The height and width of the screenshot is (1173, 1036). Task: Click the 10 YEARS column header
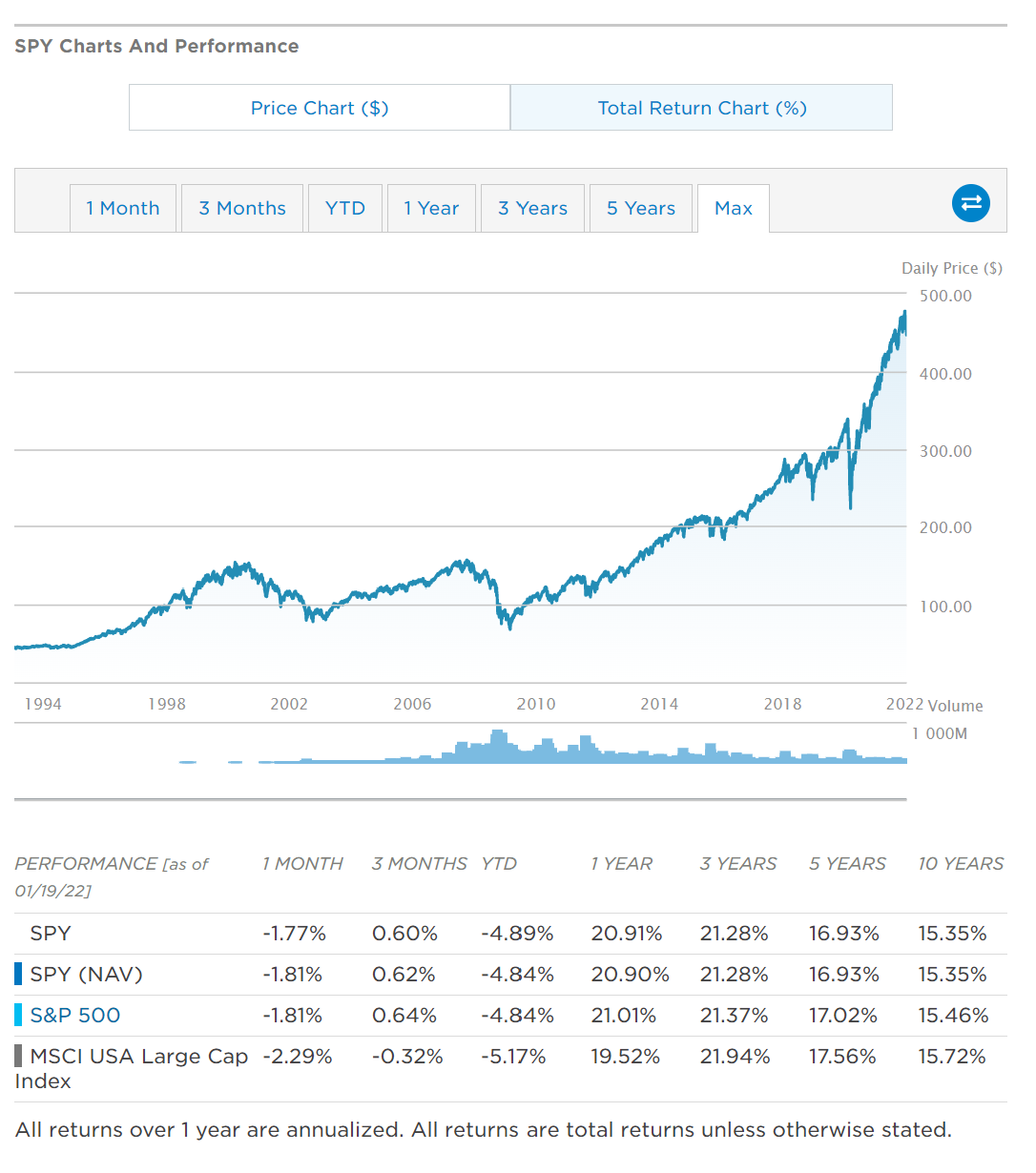(961, 864)
